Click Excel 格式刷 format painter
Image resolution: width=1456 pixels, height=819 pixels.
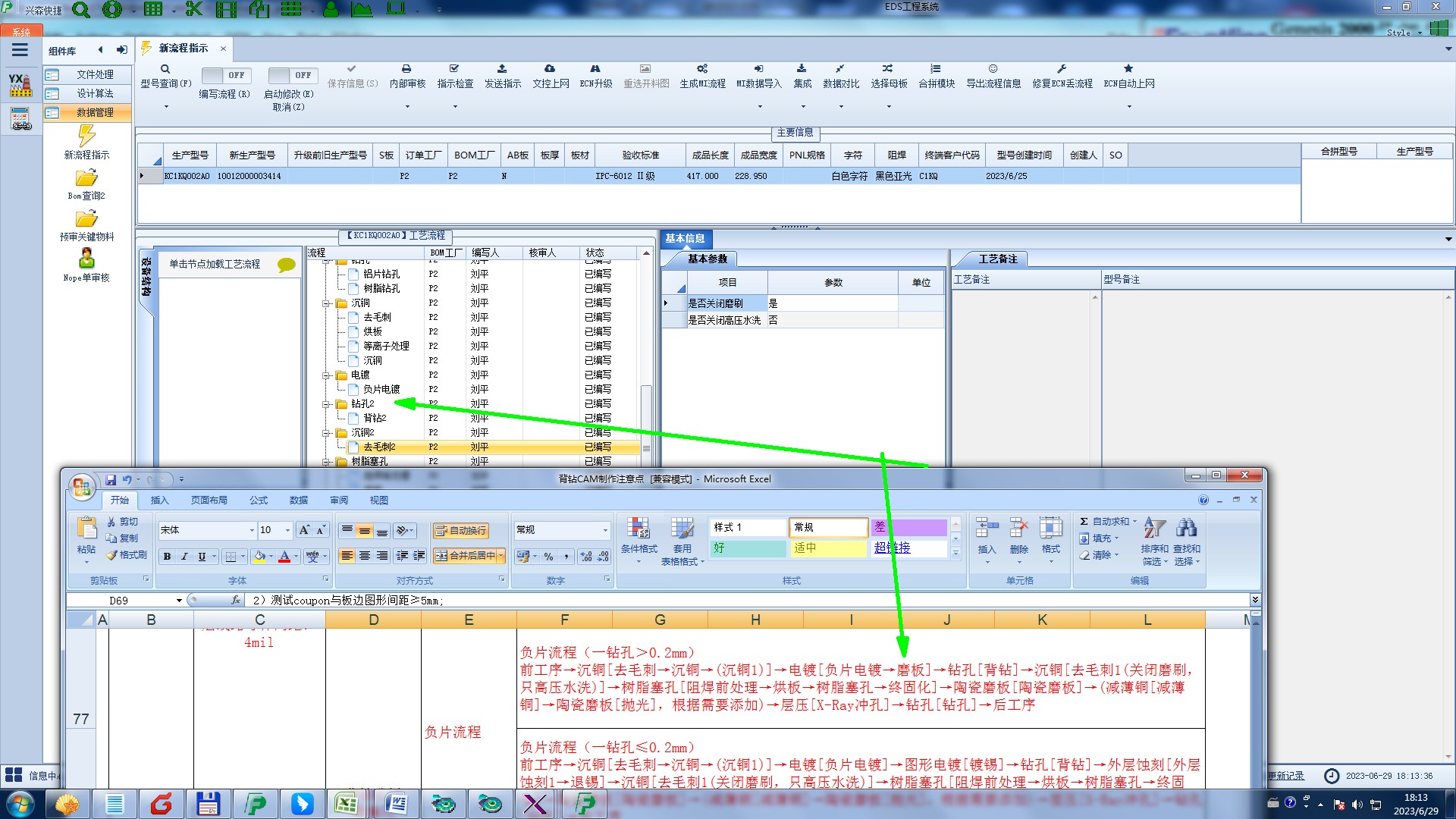coord(127,555)
